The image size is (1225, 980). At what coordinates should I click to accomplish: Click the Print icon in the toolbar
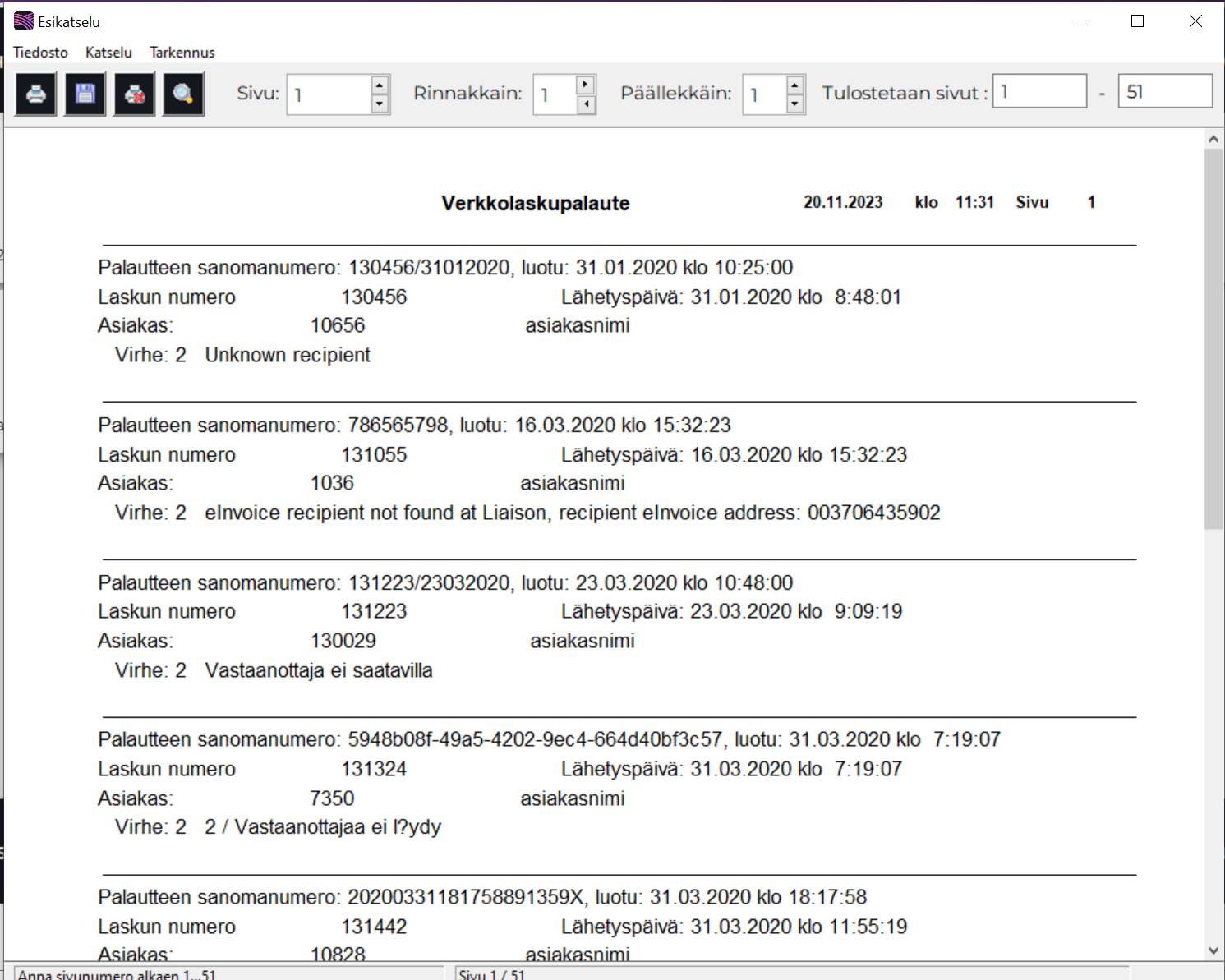[x=36, y=94]
